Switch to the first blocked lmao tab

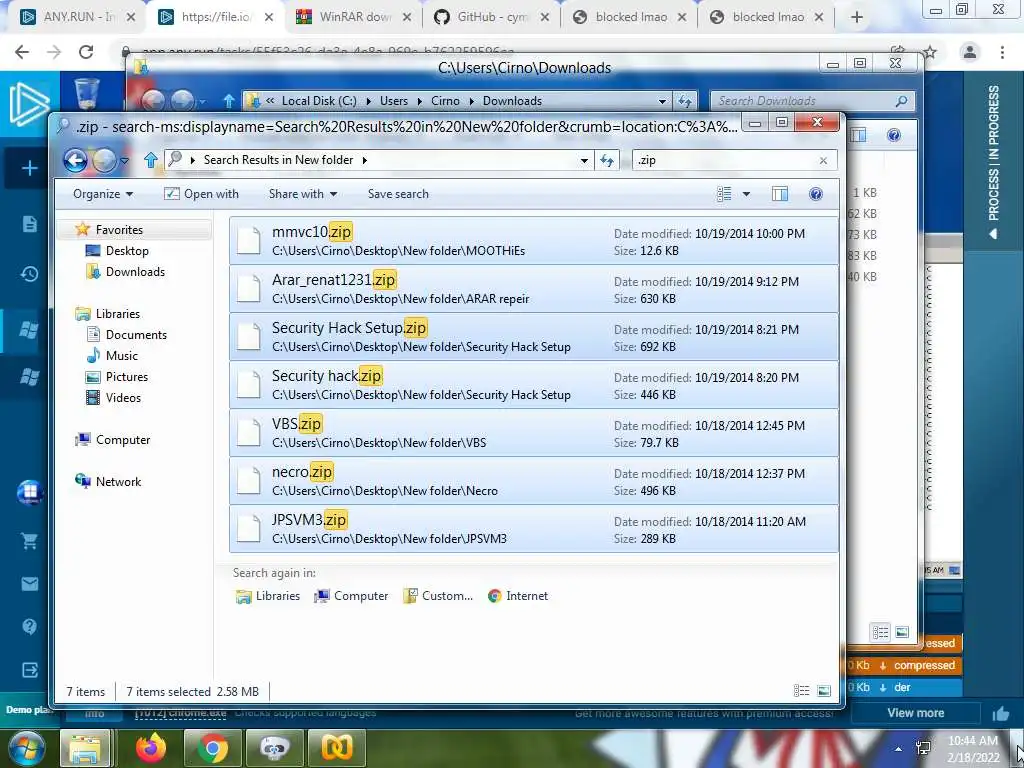coord(630,18)
